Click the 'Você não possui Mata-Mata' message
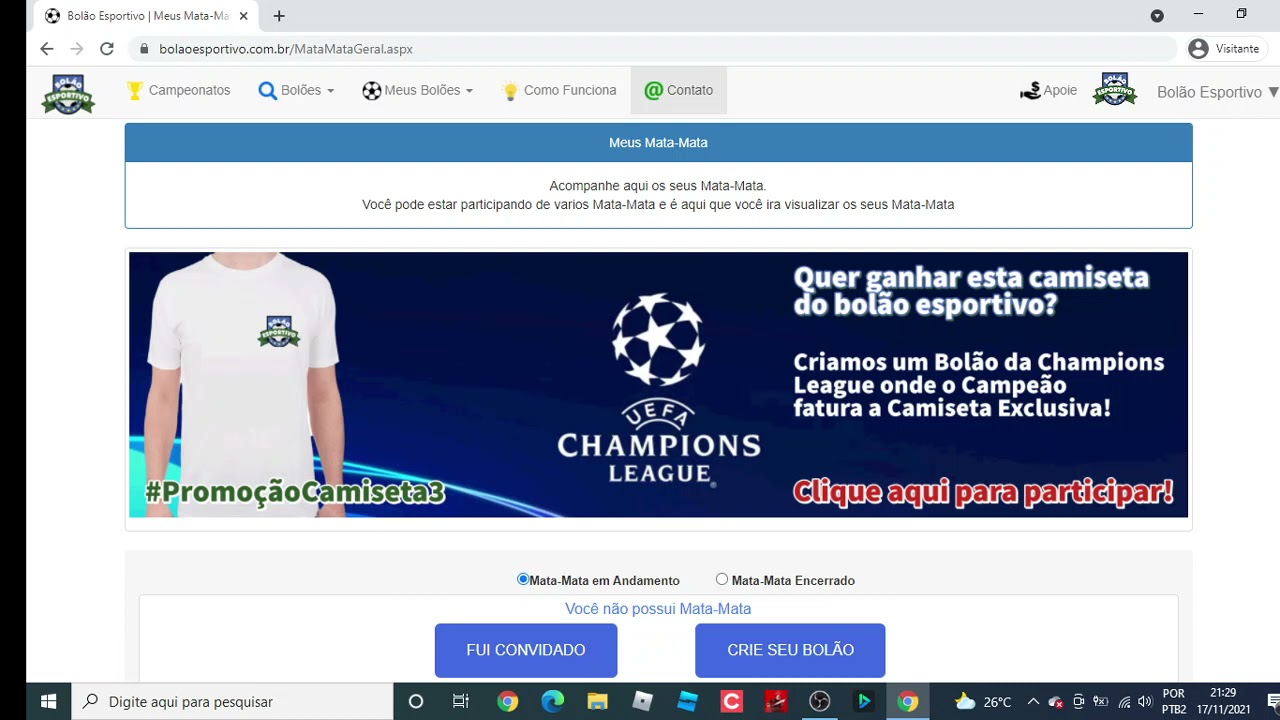Screen dimensions: 1280x720 point(658,609)
